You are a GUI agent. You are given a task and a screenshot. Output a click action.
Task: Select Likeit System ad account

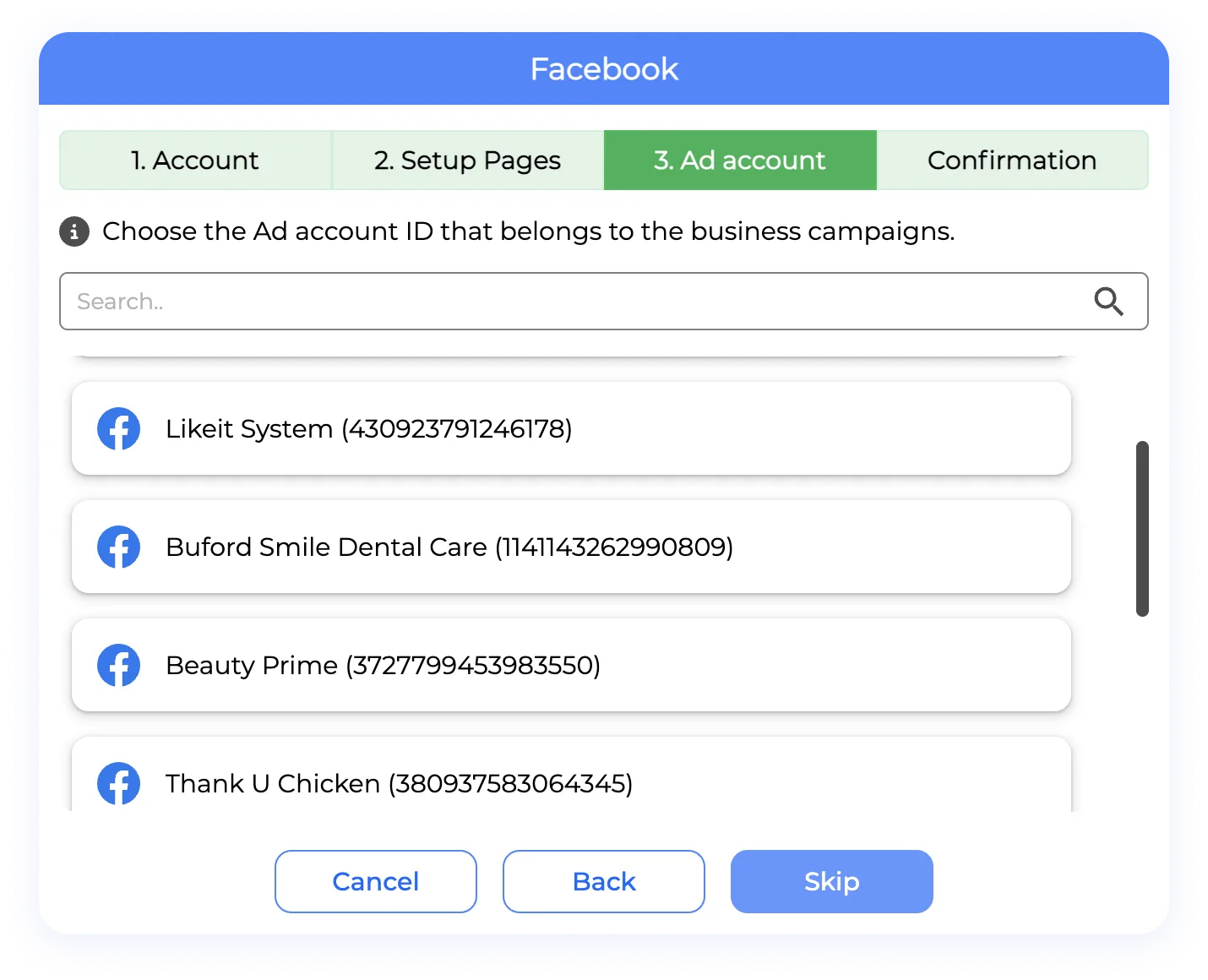[571, 429]
